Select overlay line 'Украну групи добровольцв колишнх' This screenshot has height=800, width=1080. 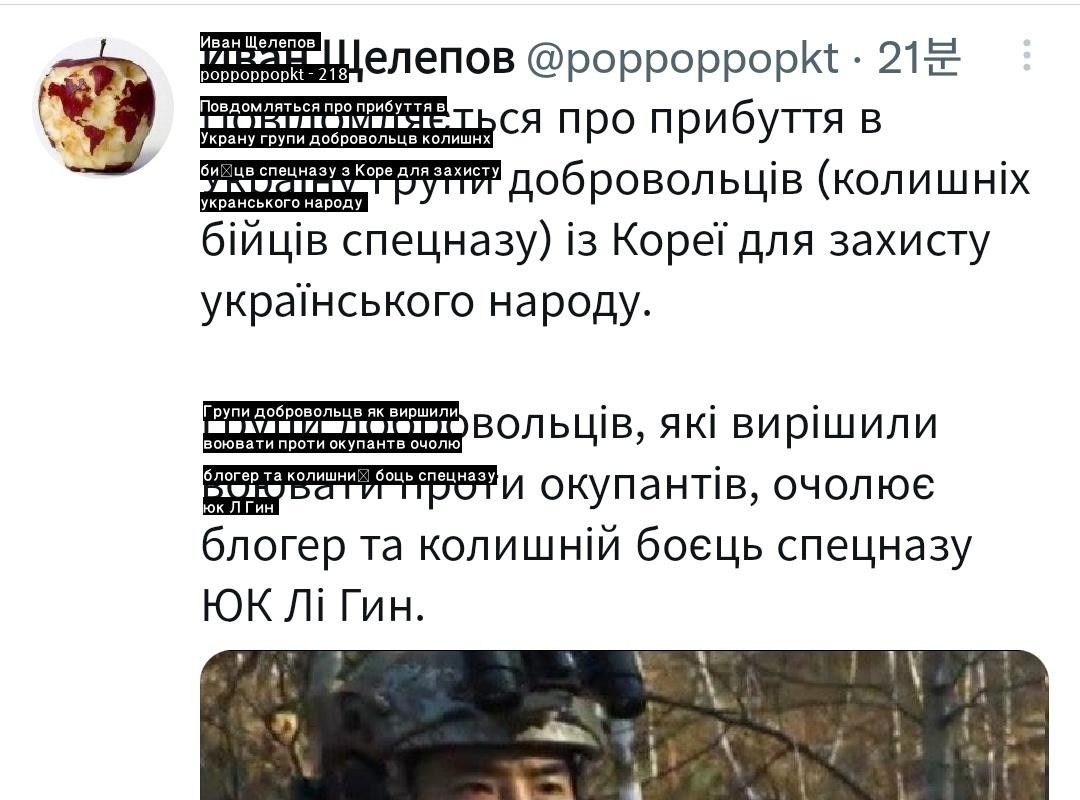point(346,138)
